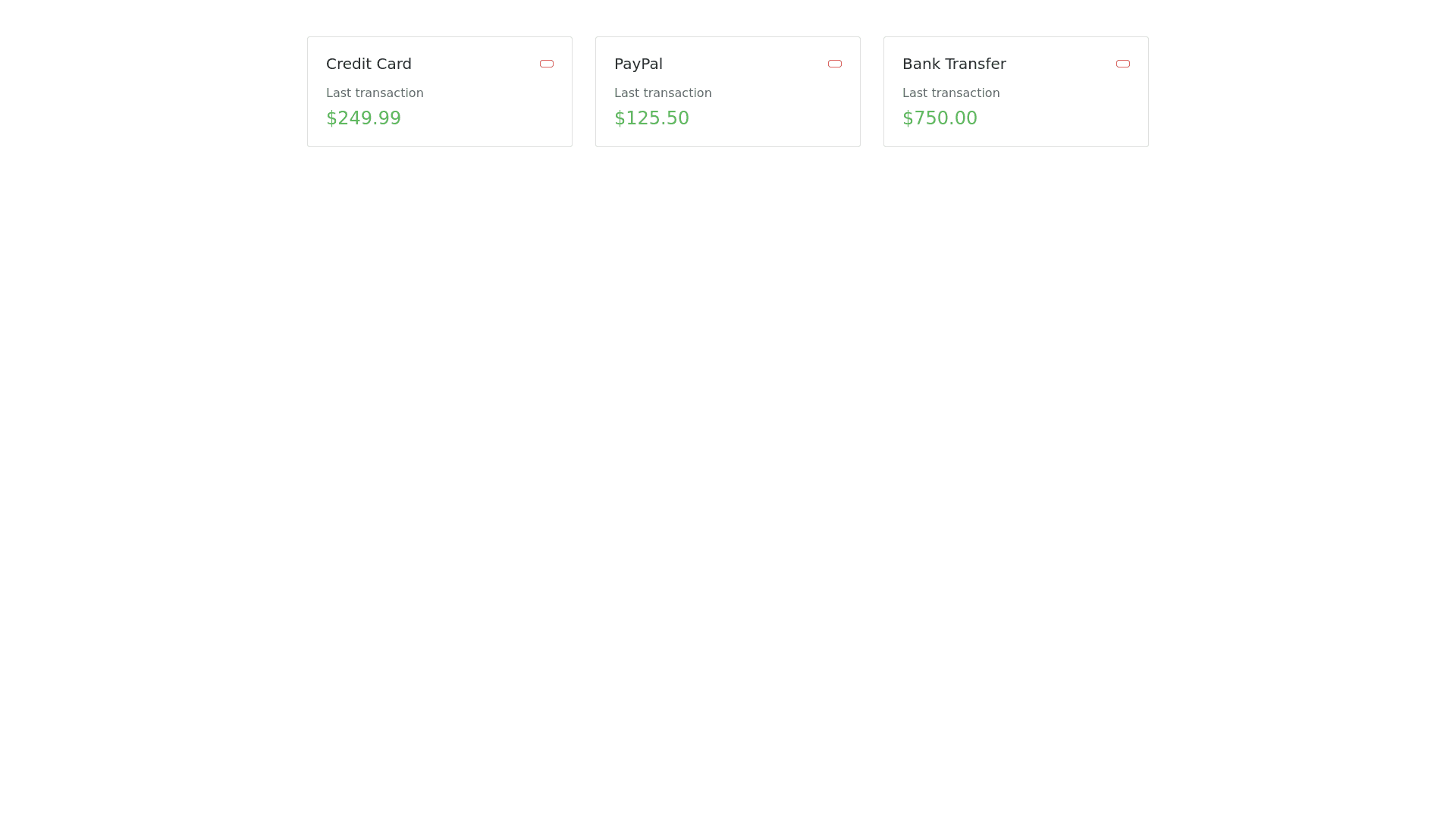Viewport: 1456px width, 819px height.
Task: Click blank margin right of Bank Transfer tile
Action: point(1304,91)
